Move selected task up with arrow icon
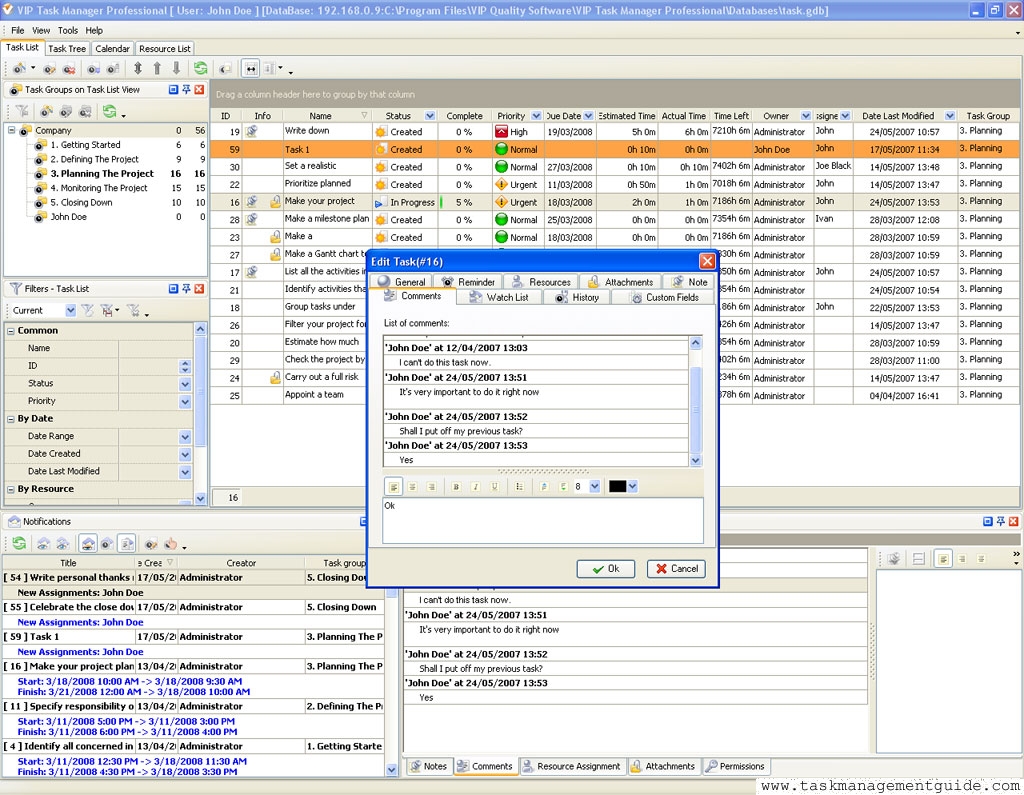The image size is (1024, 795). pos(157,69)
